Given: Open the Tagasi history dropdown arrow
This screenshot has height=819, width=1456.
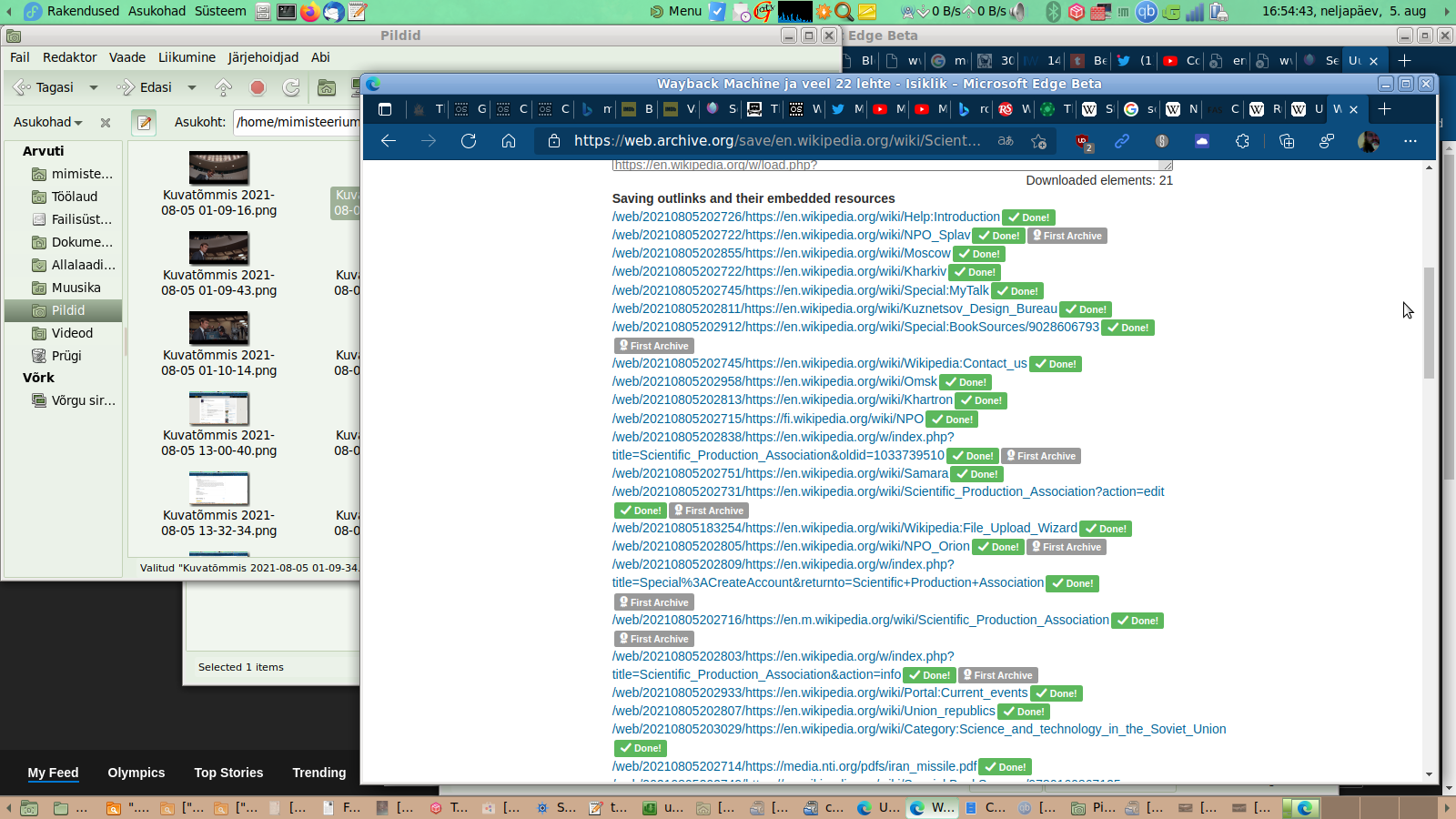Looking at the screenshot, I should pos(93,87).
